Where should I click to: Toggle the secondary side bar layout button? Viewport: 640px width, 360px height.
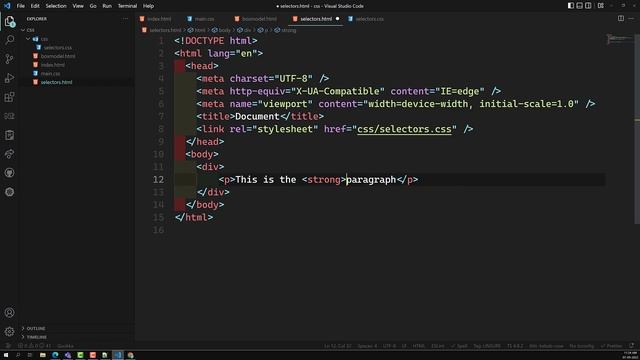(x=588, y=6)
